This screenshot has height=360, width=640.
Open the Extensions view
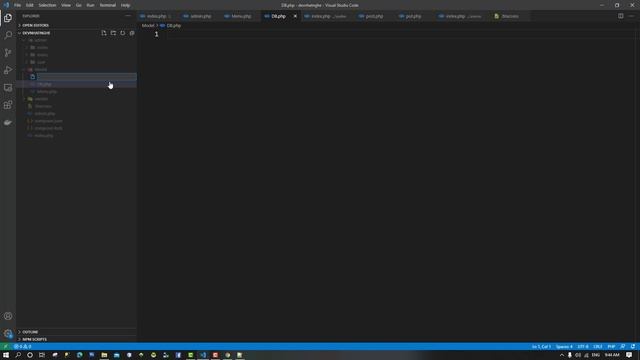coord(8,105)
